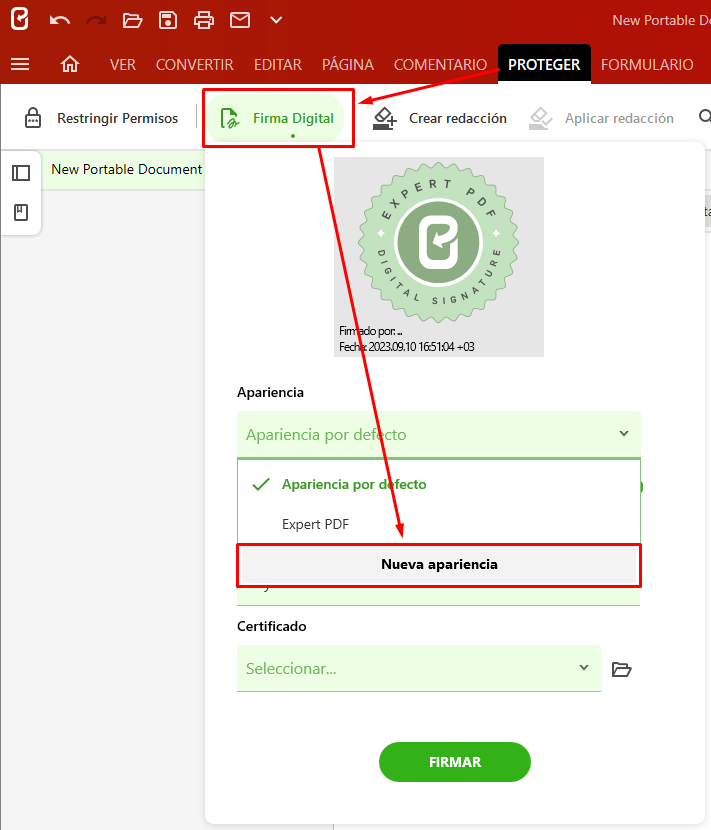Select the PROTEGER tab
Image resolution: width=711 pixels, height=830 pixels.
[x=544, y=64]
